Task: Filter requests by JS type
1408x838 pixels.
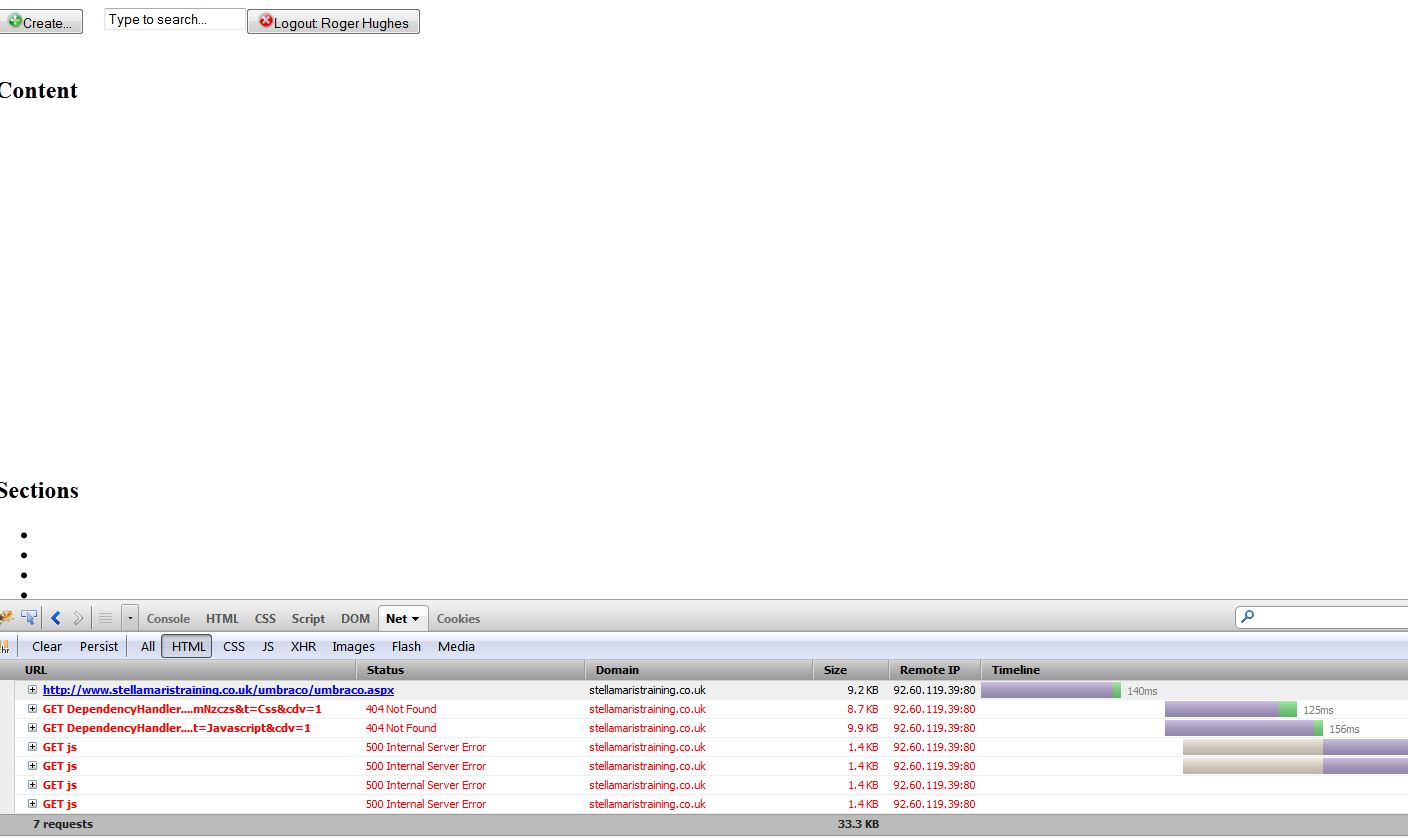Action: point(268,646)
